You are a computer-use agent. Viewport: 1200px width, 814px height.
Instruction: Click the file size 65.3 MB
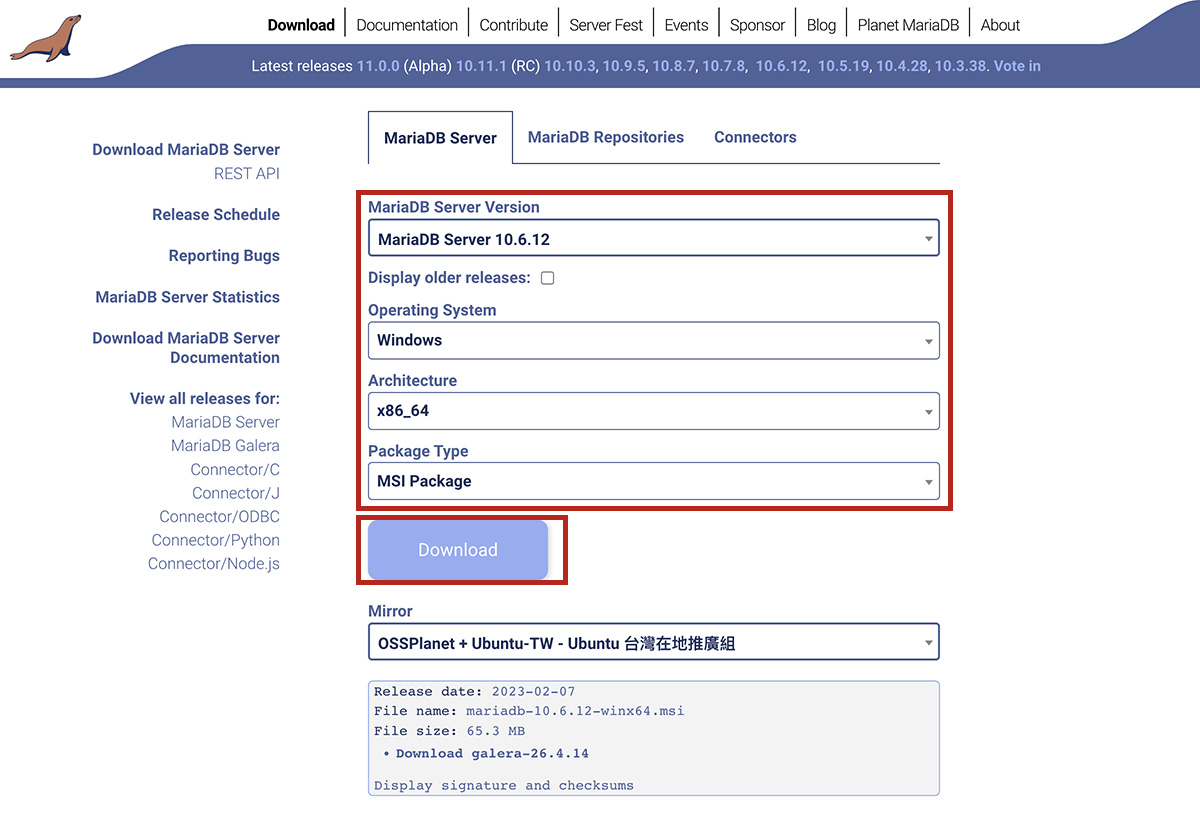click(496, 731)
